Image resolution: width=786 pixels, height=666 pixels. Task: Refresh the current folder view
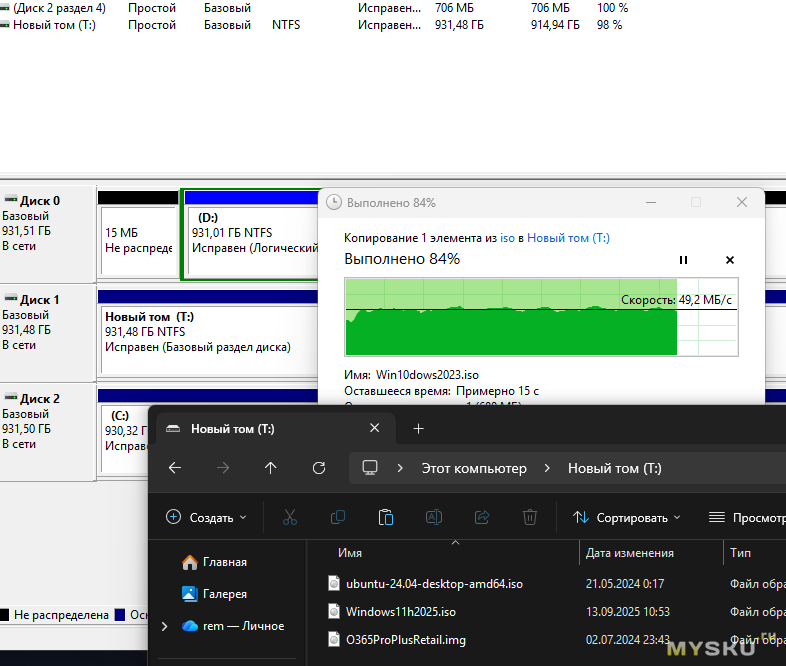coord(319,468)
